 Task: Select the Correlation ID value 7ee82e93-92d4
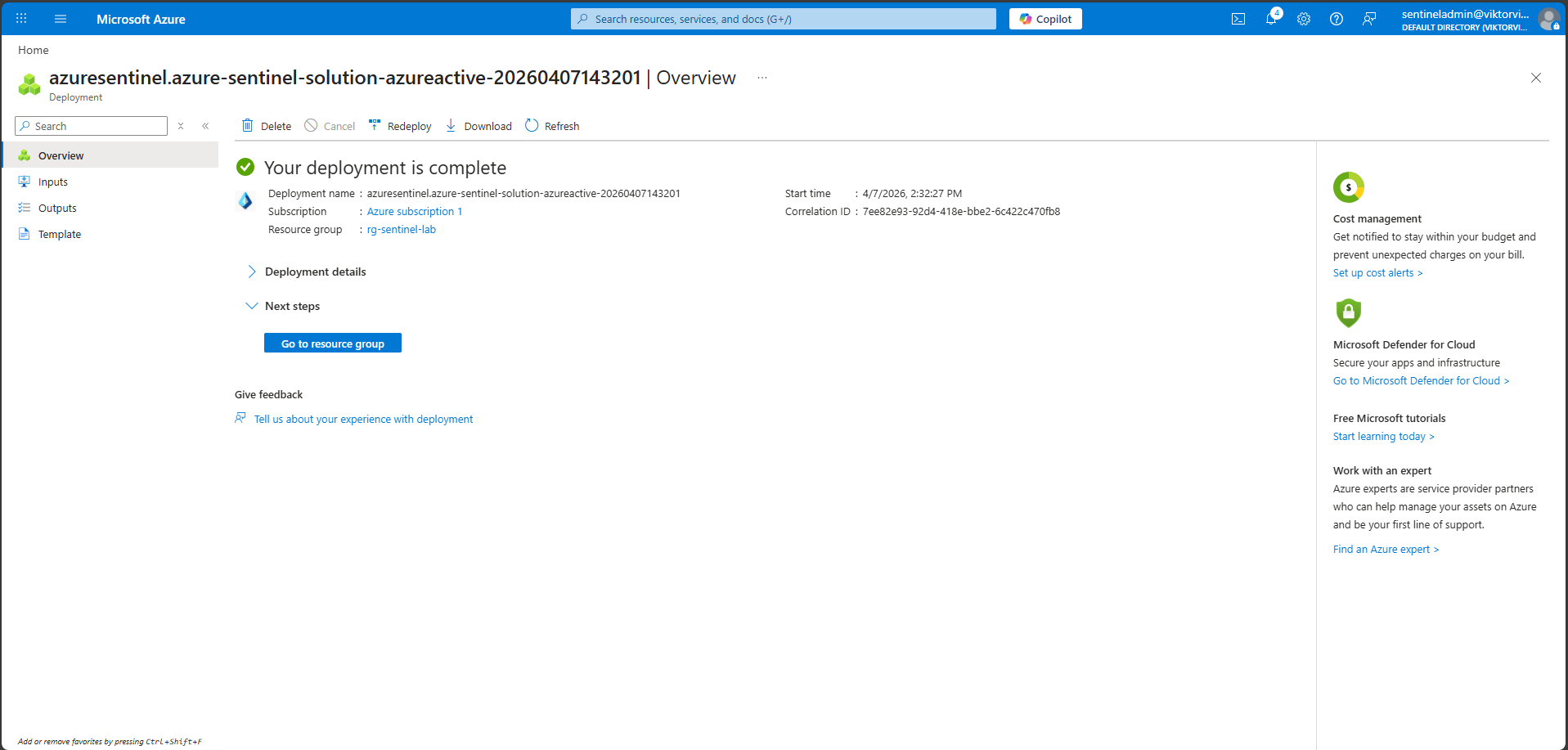click(961, 211)
